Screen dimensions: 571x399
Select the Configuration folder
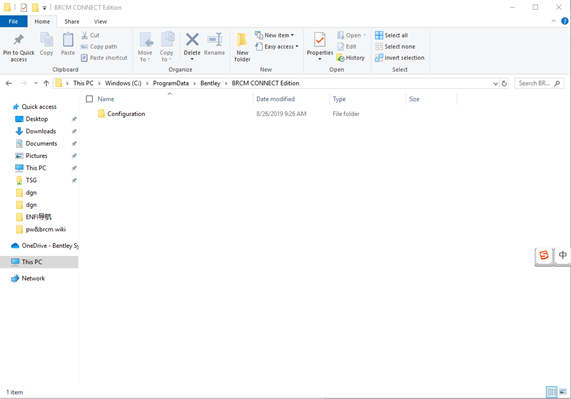[122, 114]
